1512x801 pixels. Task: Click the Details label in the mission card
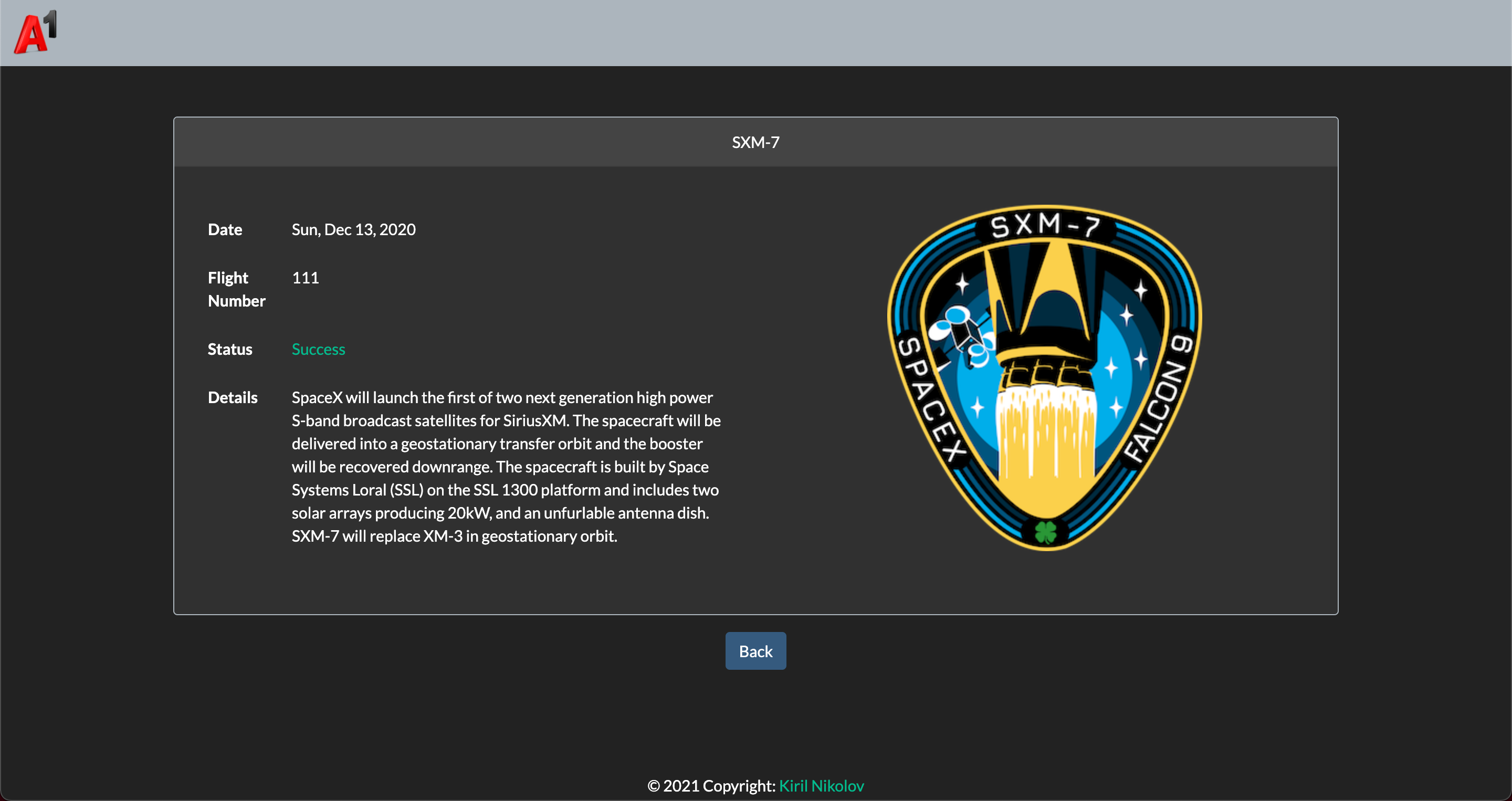tap(233, 397)
